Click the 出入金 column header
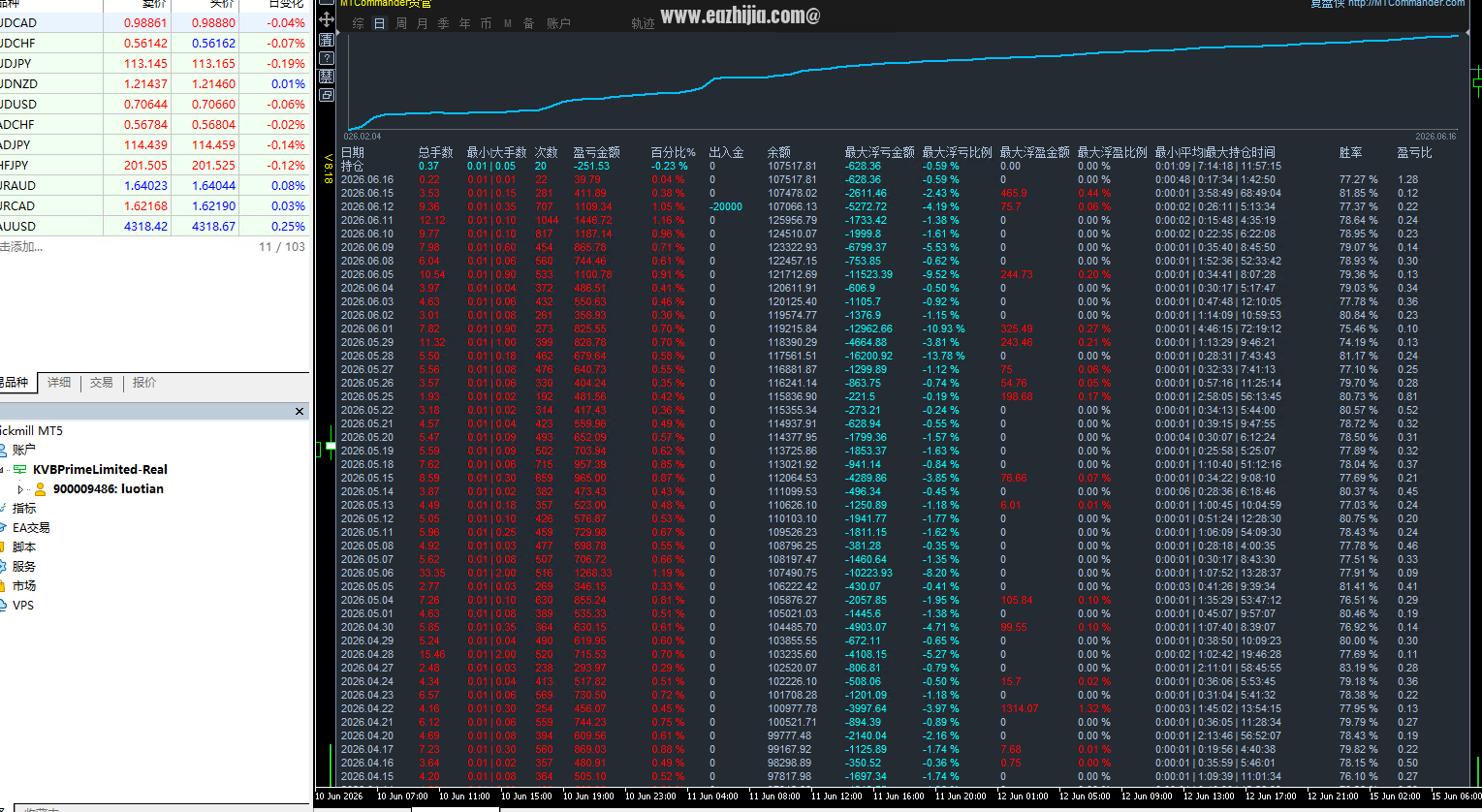Screen dimensions: 1482x812 click(727, 152)
